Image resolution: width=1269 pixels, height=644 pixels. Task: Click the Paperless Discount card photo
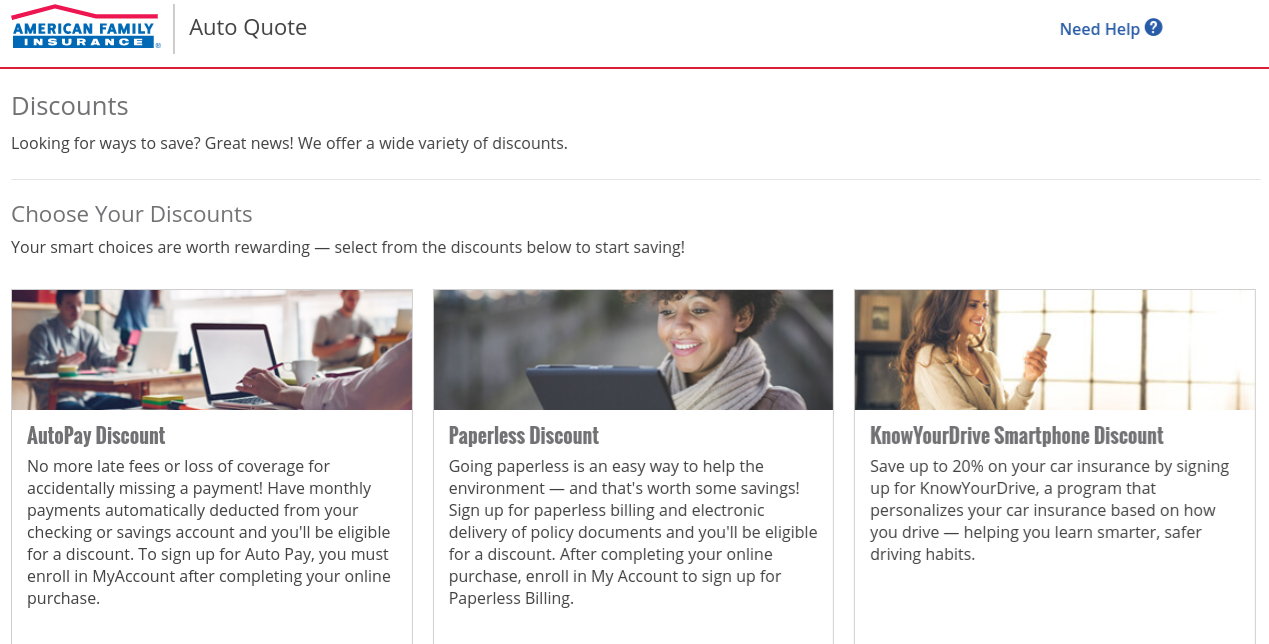point(633,349)
